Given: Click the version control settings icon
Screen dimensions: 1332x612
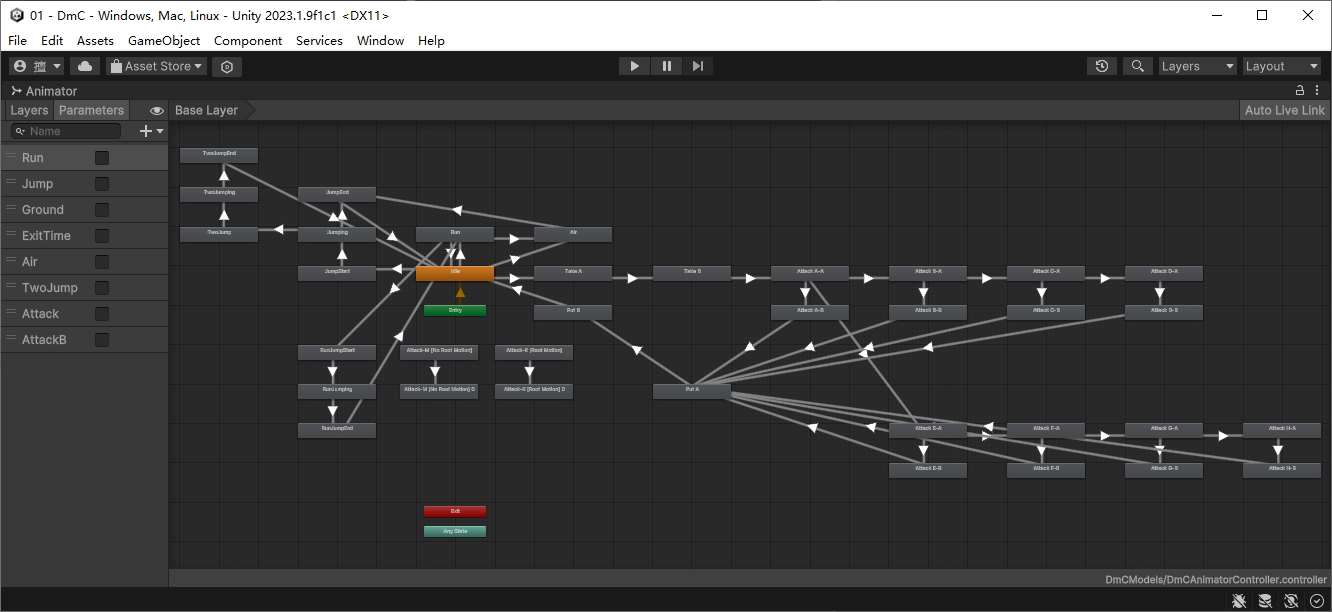Looking at the screenshot, I should (227, 66).
